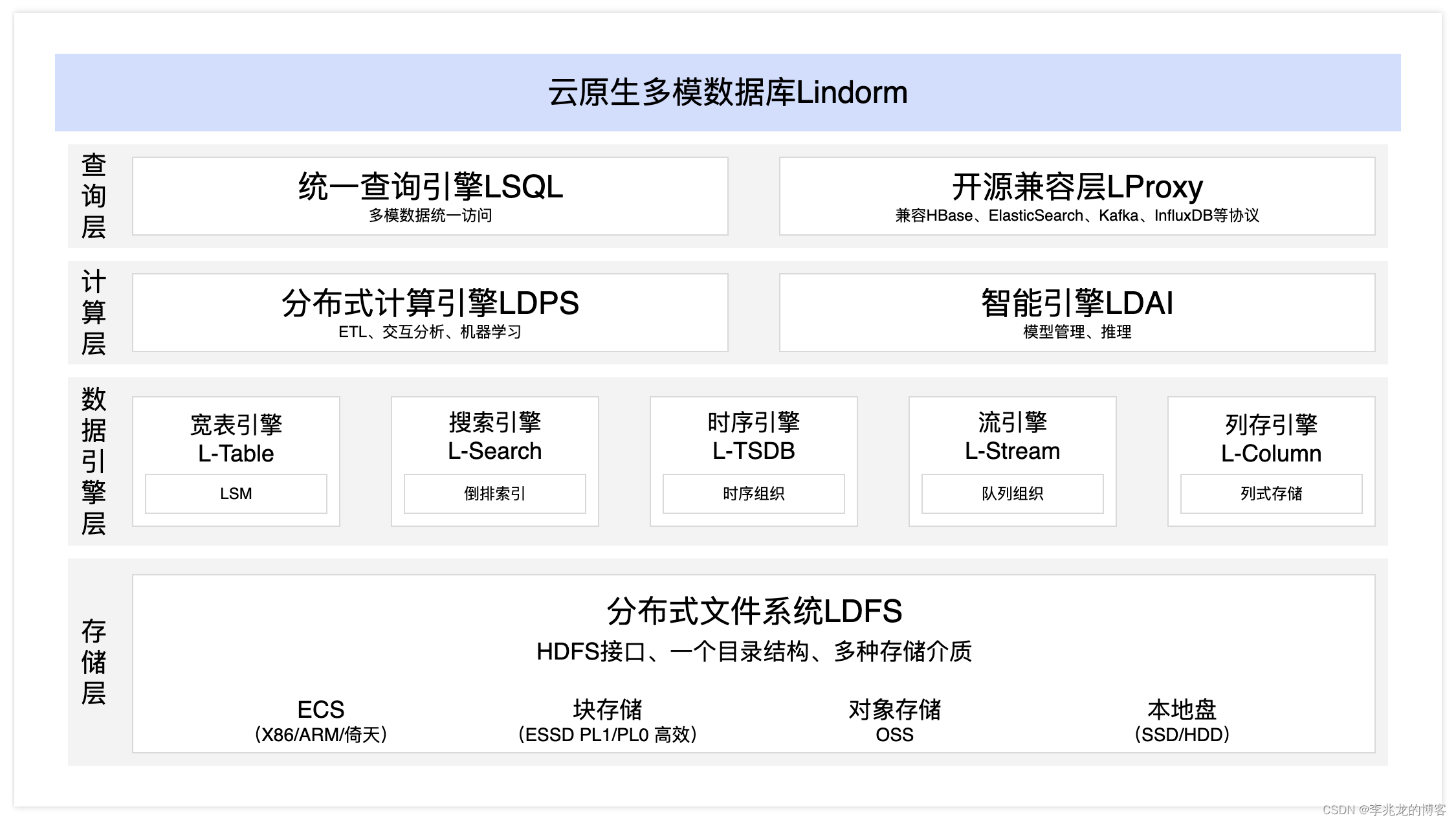Select the 开源兼容层LProxy box
This screenshot has width=1456, height=822.
coord(1077,196)
